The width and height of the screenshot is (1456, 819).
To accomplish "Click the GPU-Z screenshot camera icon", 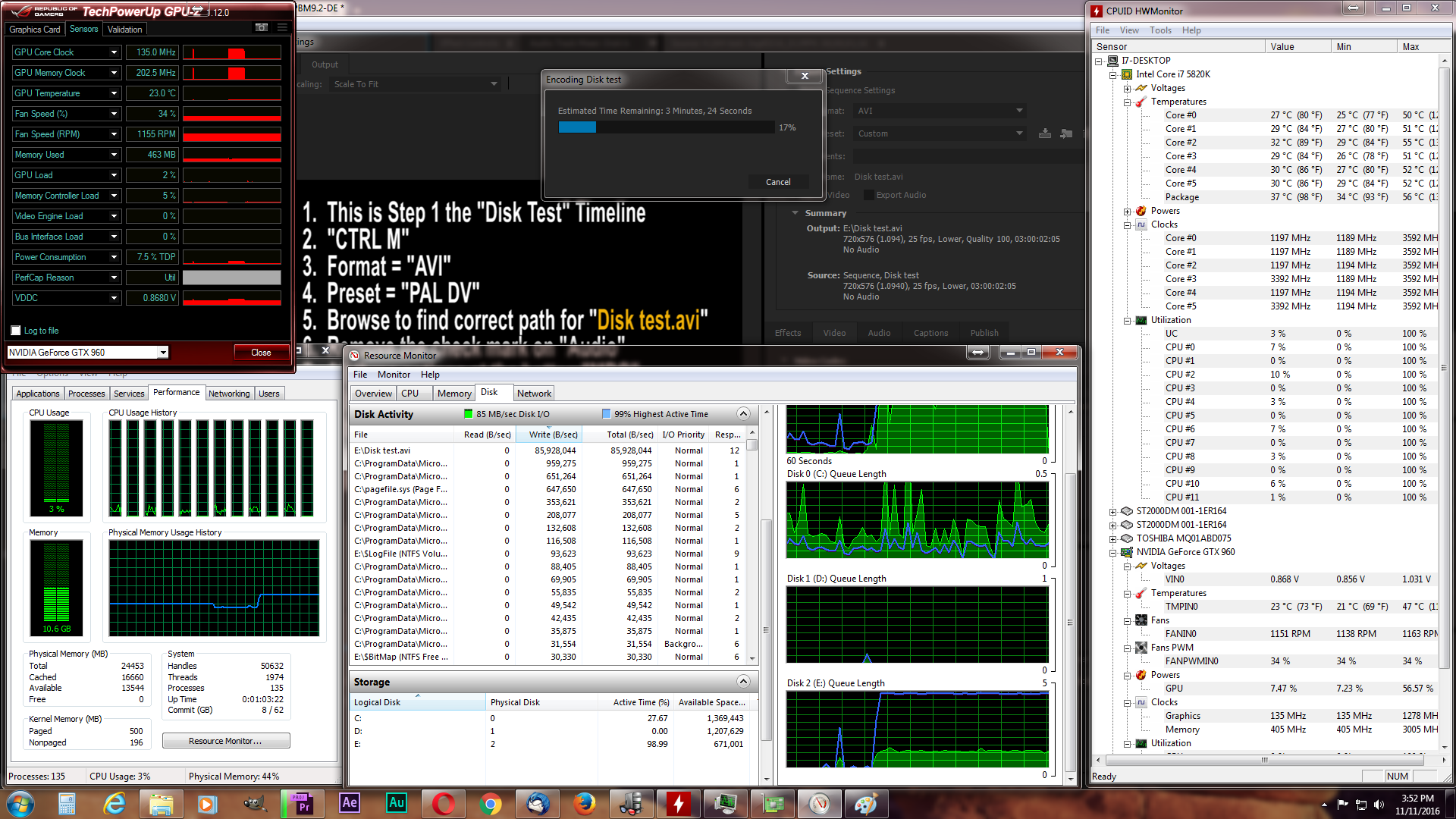I will coord(262,28).
